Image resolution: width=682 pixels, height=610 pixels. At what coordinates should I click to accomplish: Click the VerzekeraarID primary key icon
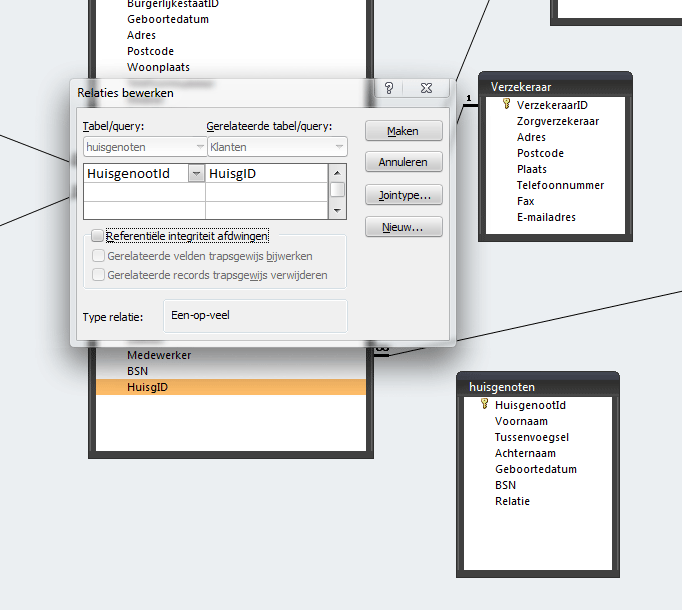506,104
